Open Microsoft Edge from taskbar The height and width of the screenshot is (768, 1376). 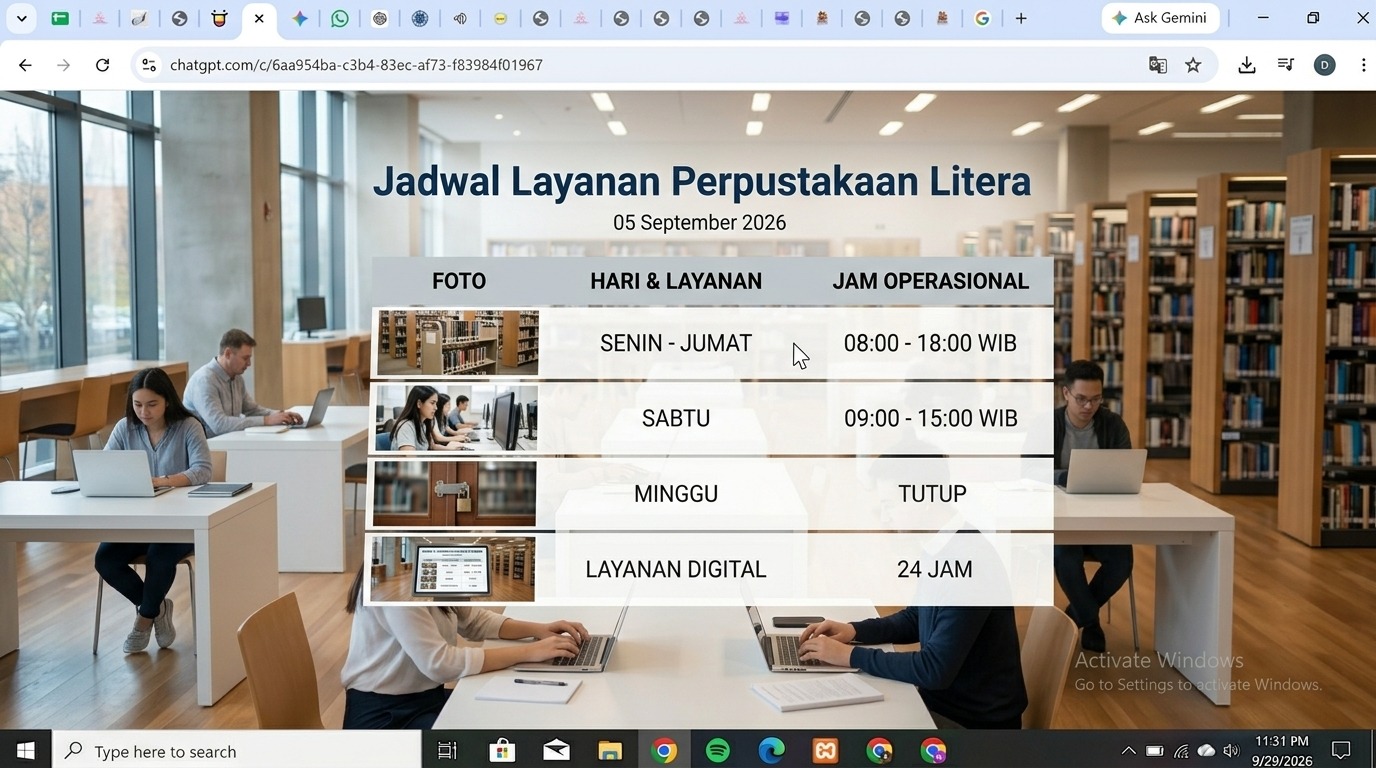tap(772, 750)
